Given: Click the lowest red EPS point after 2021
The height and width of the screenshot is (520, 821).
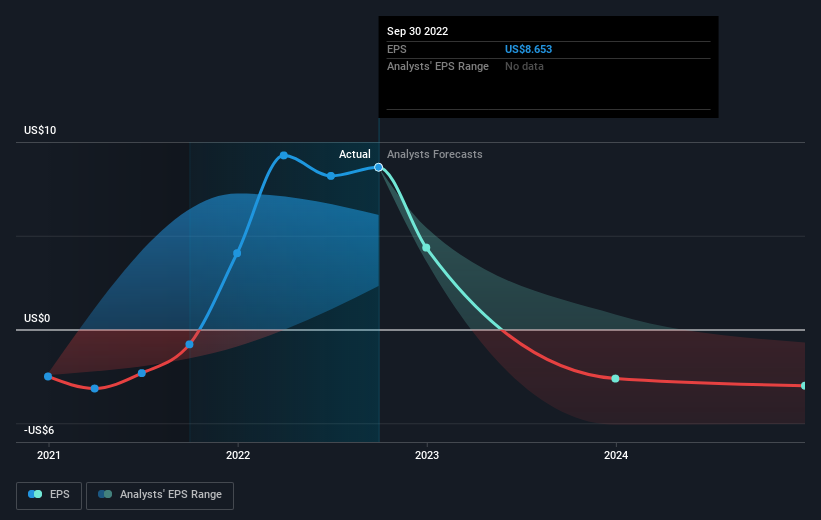Looking at the screenshot, I should click(95, 389).
